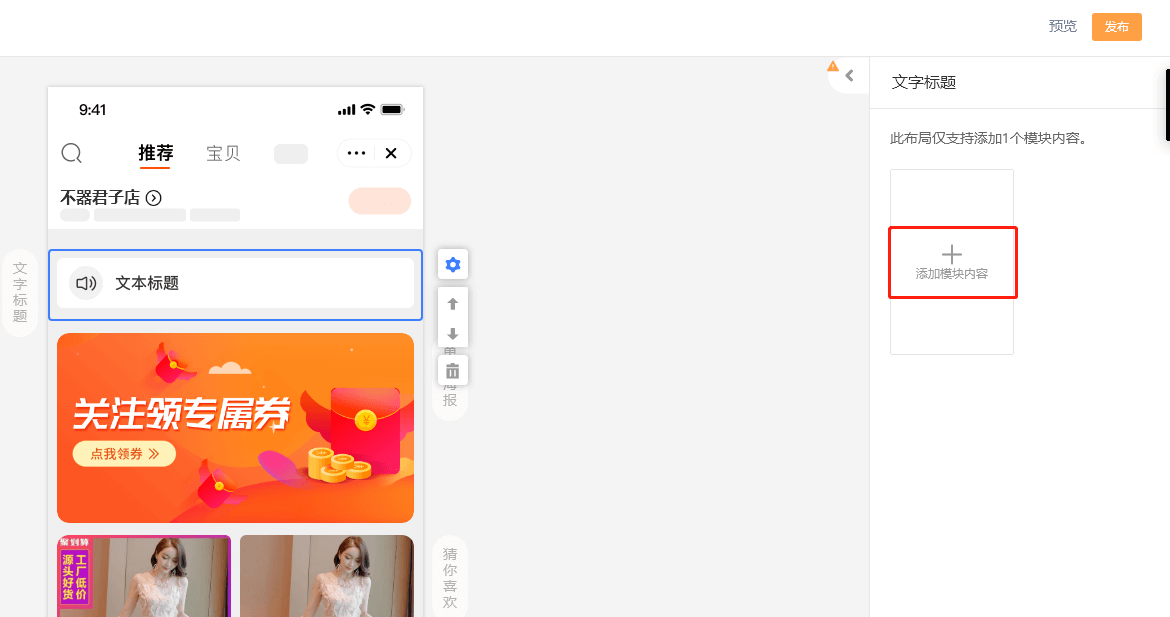Open module settings via the blue gear icon
The width and height of the screenshot is (1170, 617).
coord(452,264)
